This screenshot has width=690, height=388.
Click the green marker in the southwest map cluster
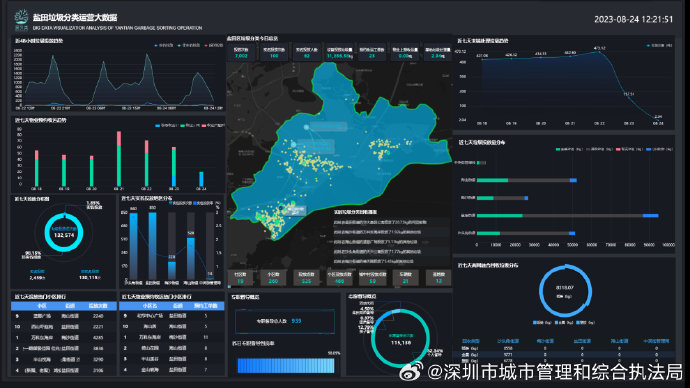[292, 203]
